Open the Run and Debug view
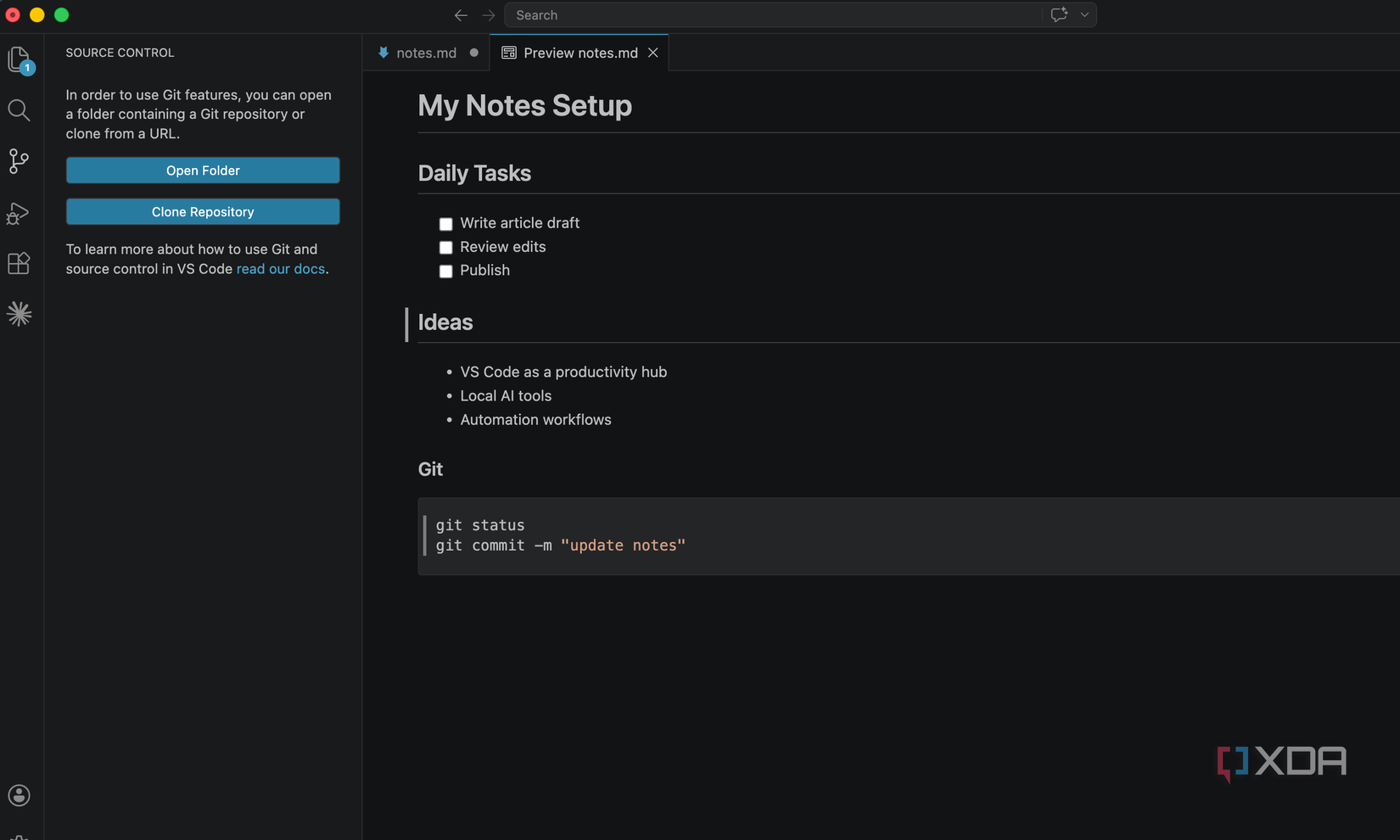 [19, 213]
